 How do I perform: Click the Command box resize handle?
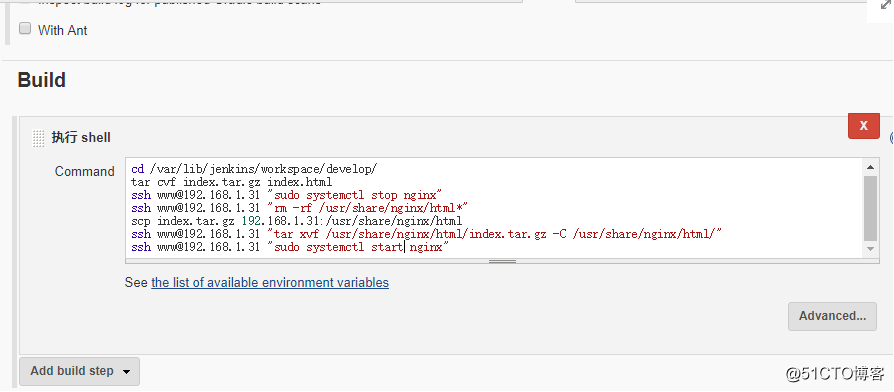pyautogui.click(x=502, y=261)
